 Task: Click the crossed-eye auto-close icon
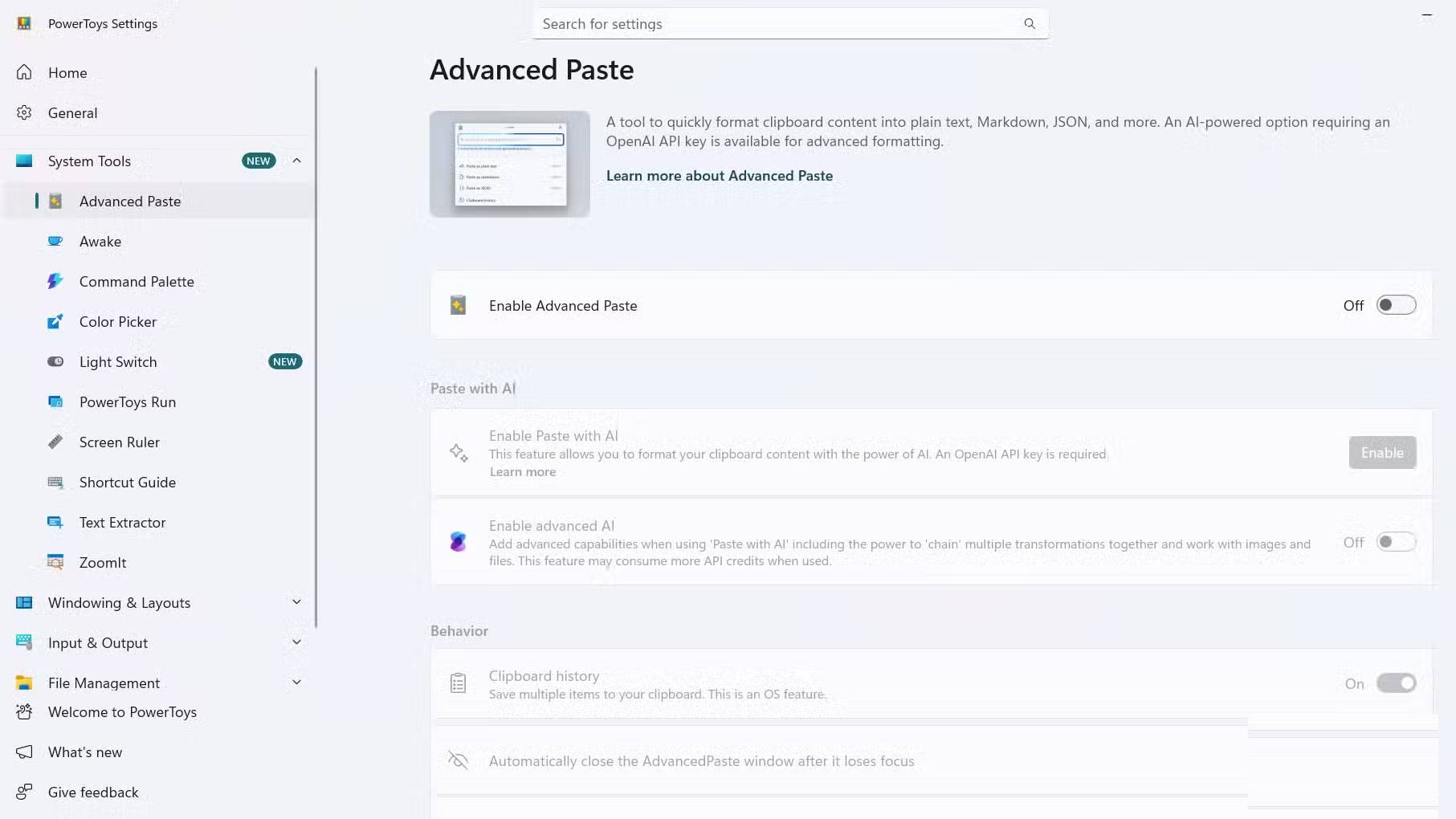point(458,760)
